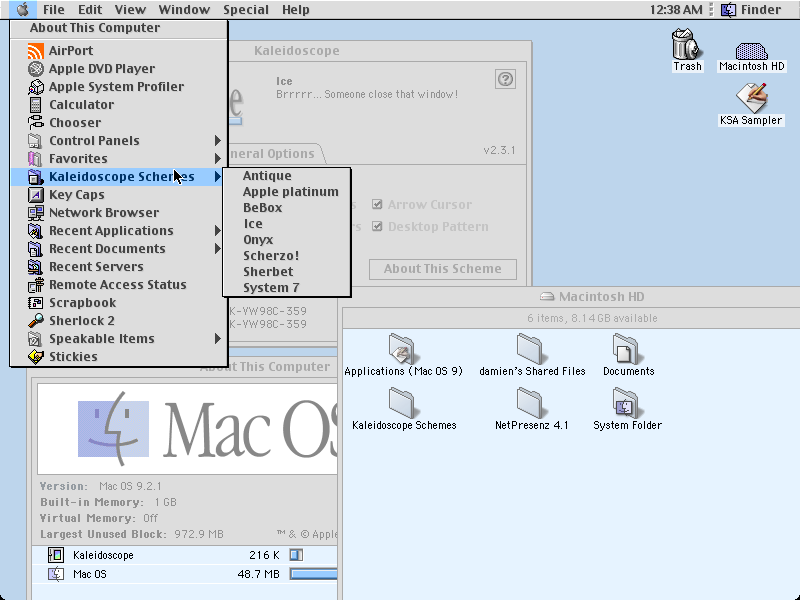This screenshot has width=800, height=600.
Task: Click the Apple DVD Player disc icon
Action: [35, 68]
